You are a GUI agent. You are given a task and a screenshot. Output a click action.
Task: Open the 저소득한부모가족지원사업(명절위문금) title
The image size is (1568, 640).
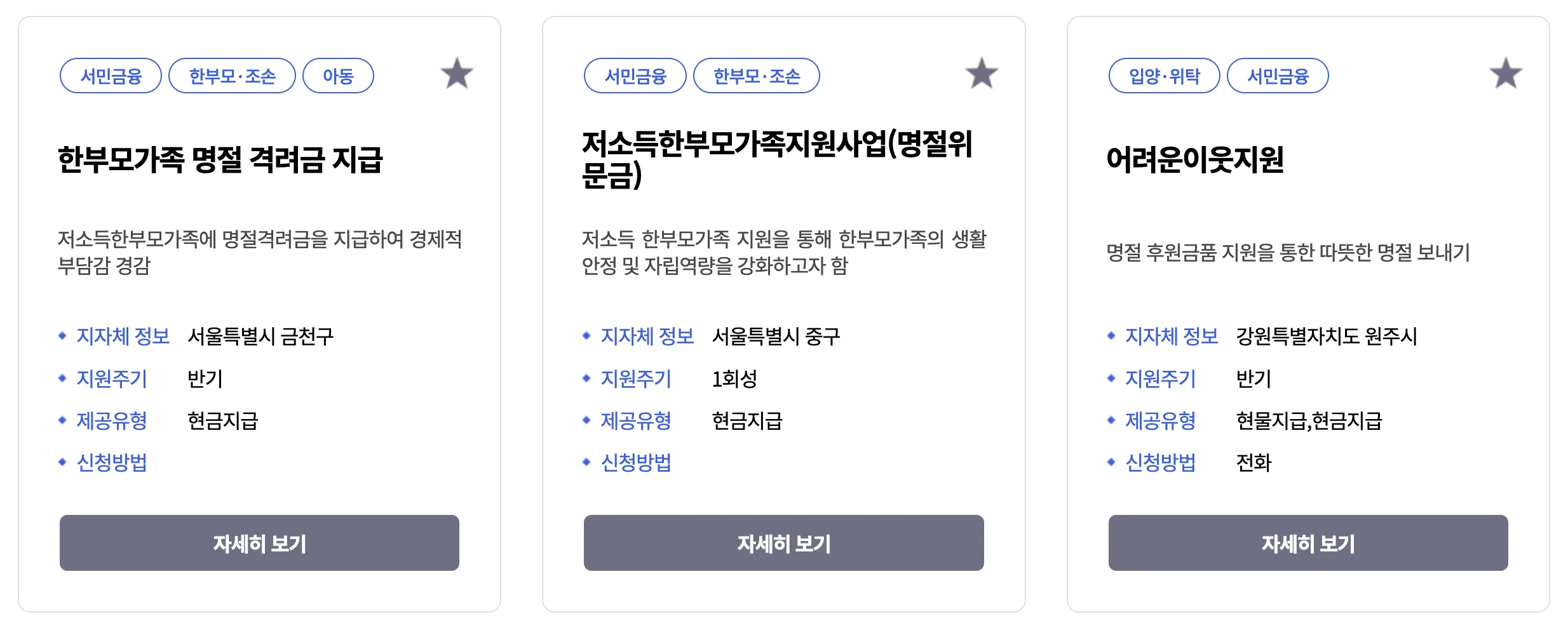click(776, 159)
